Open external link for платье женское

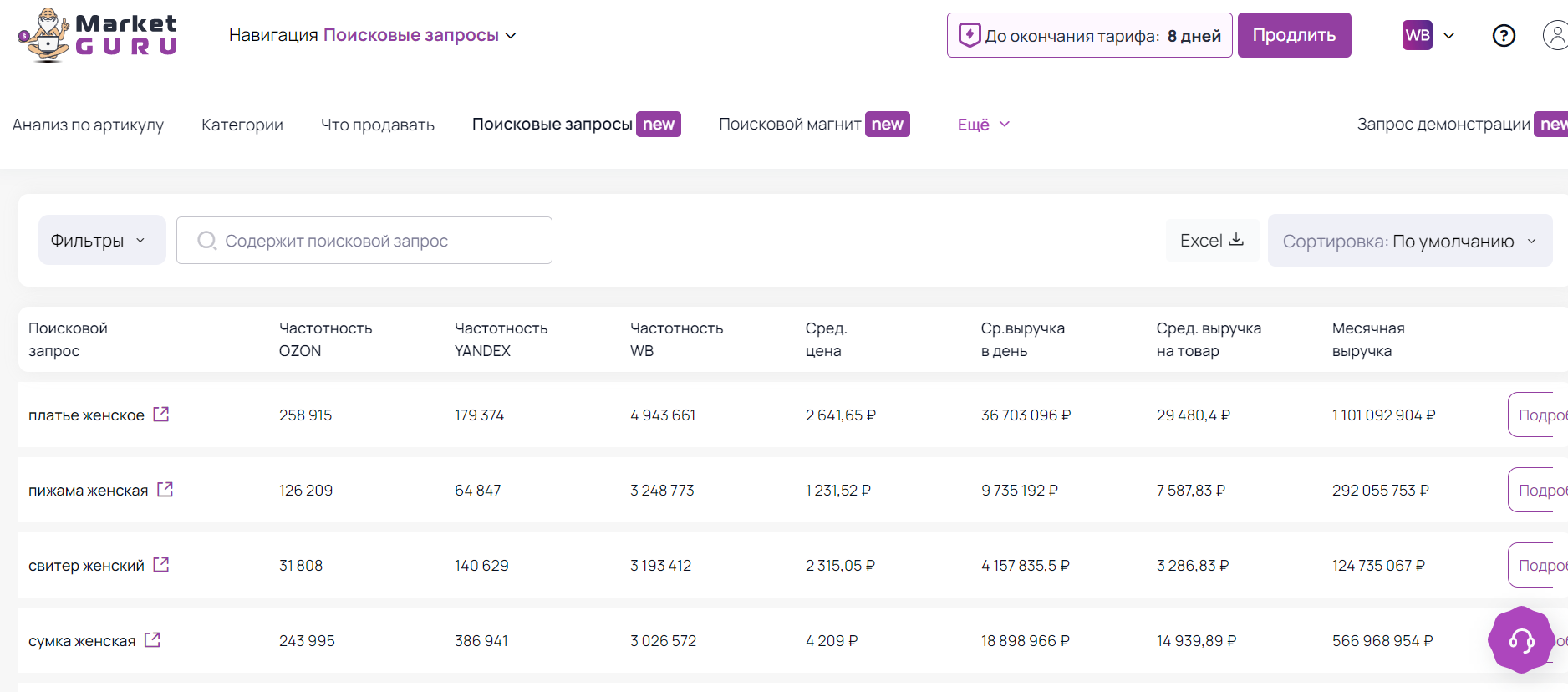[161, 415]
